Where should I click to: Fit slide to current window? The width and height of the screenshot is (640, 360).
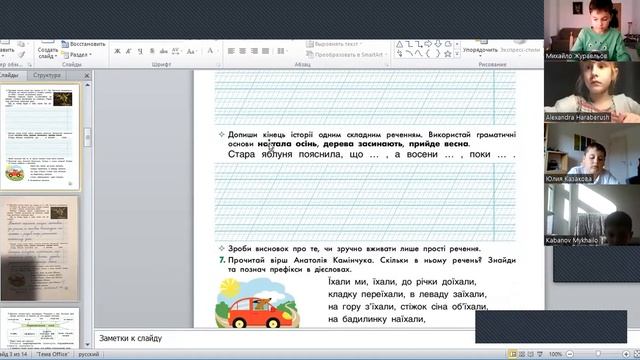(636, 354)
